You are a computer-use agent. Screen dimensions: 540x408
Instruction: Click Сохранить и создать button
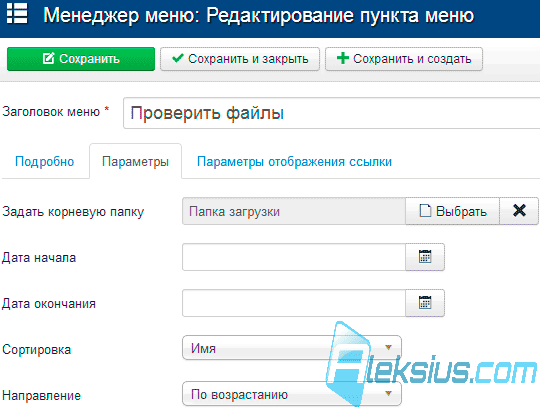404,59
